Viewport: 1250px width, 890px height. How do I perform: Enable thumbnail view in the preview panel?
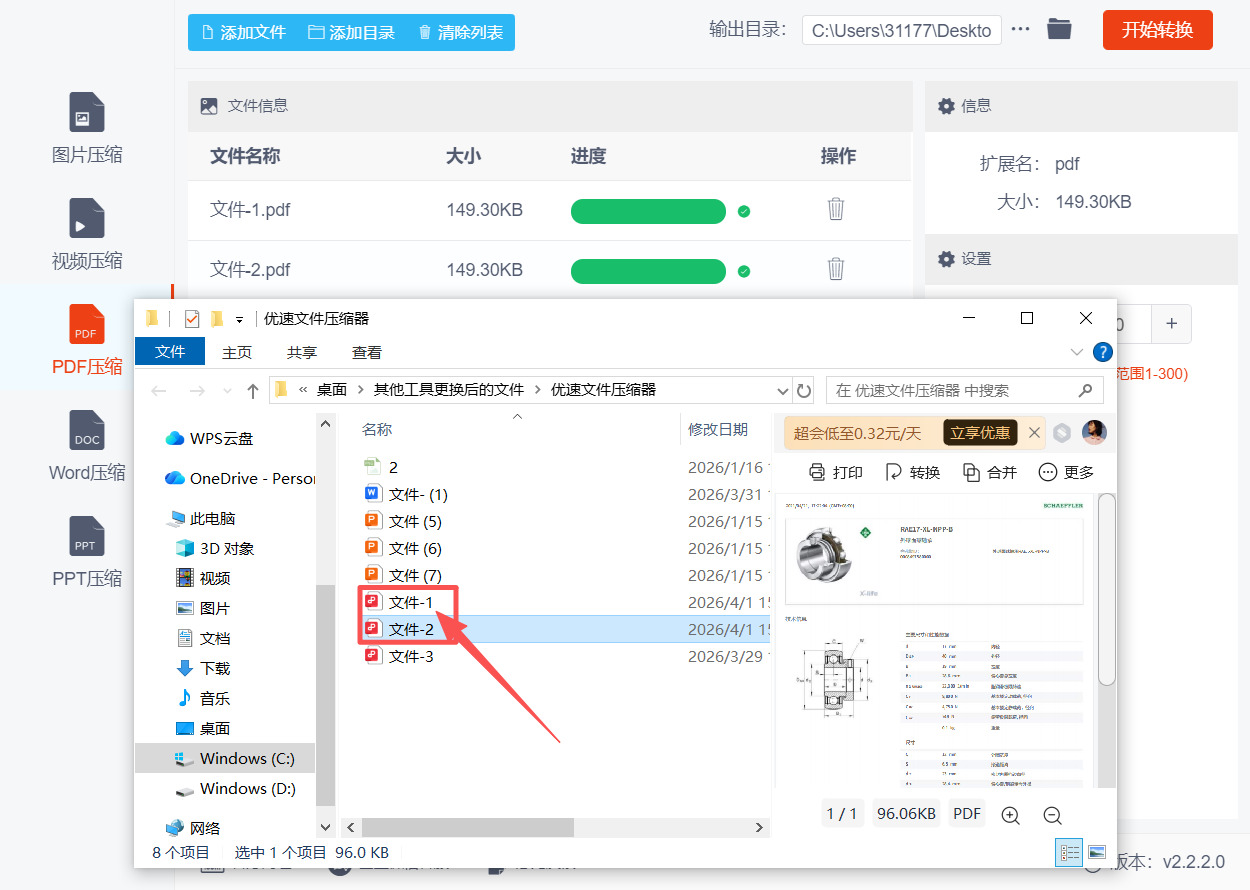pos(1099,852)
